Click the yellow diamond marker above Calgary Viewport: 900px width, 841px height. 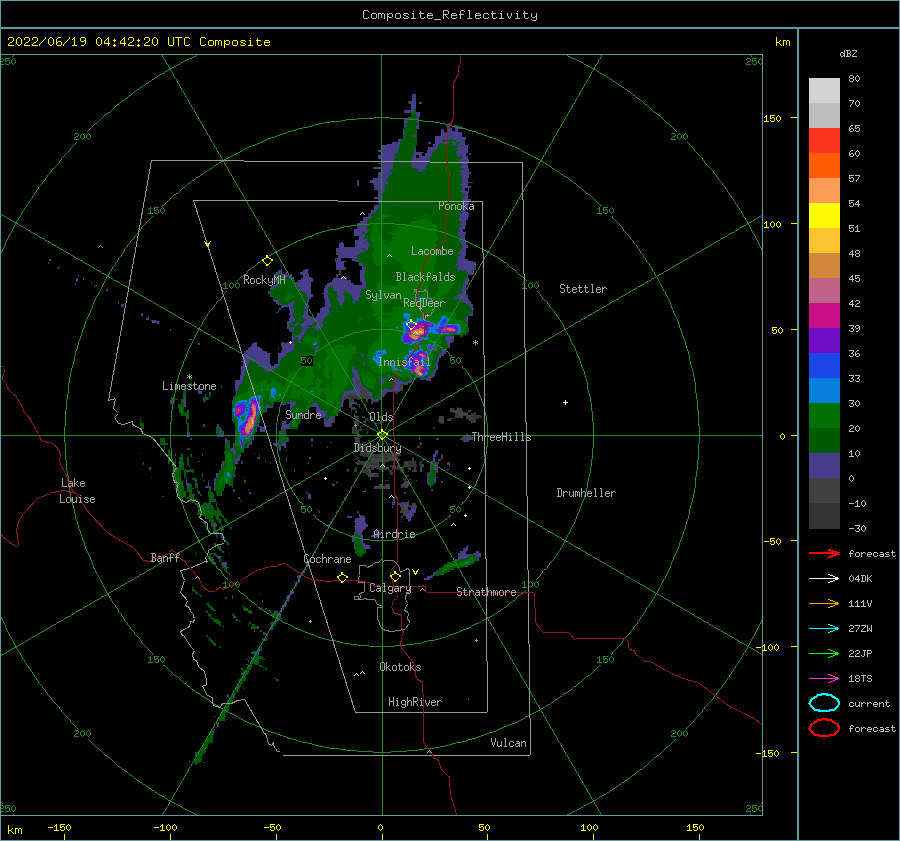[x=395, y=576]
